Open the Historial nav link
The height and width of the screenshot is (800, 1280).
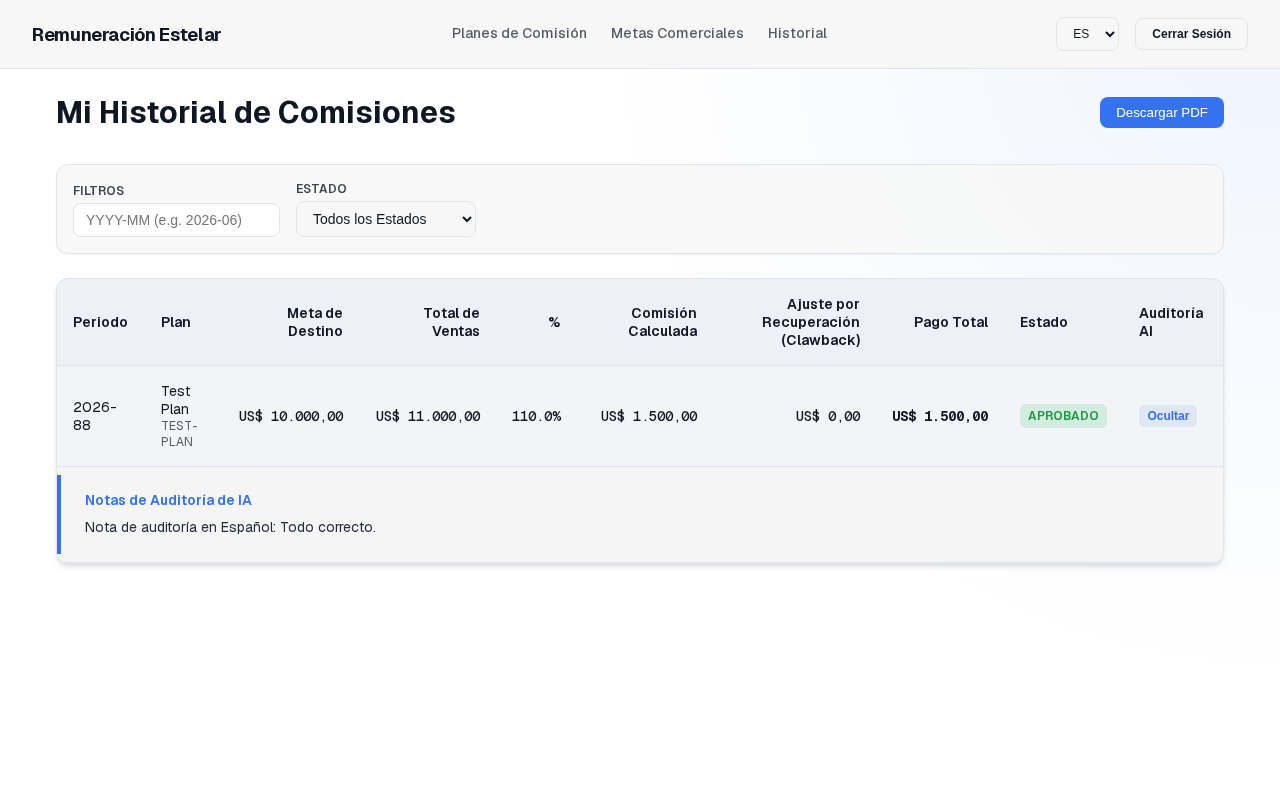point(797,33)
